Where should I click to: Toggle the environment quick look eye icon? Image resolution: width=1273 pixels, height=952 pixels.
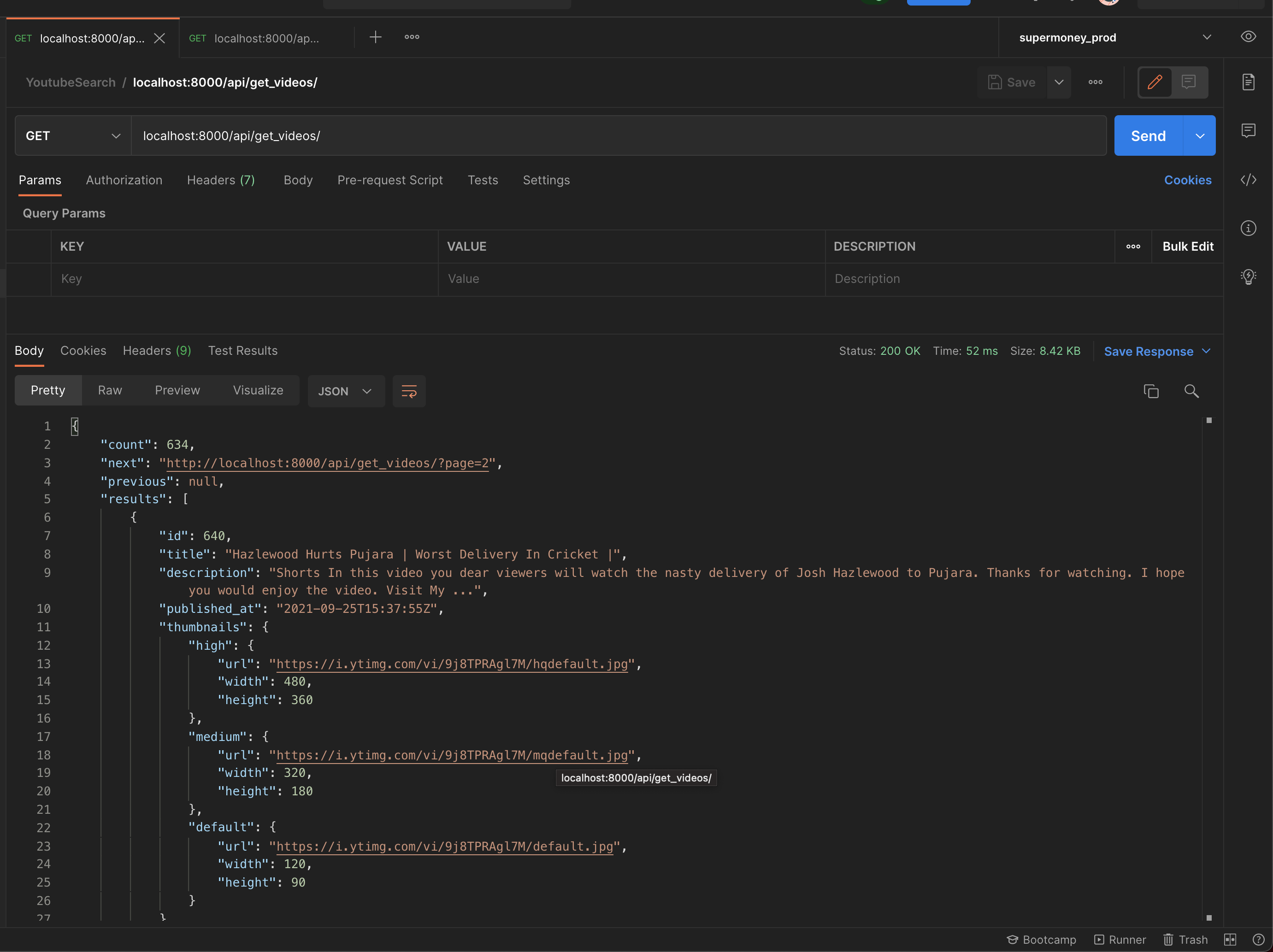[x=1248, y=37]
